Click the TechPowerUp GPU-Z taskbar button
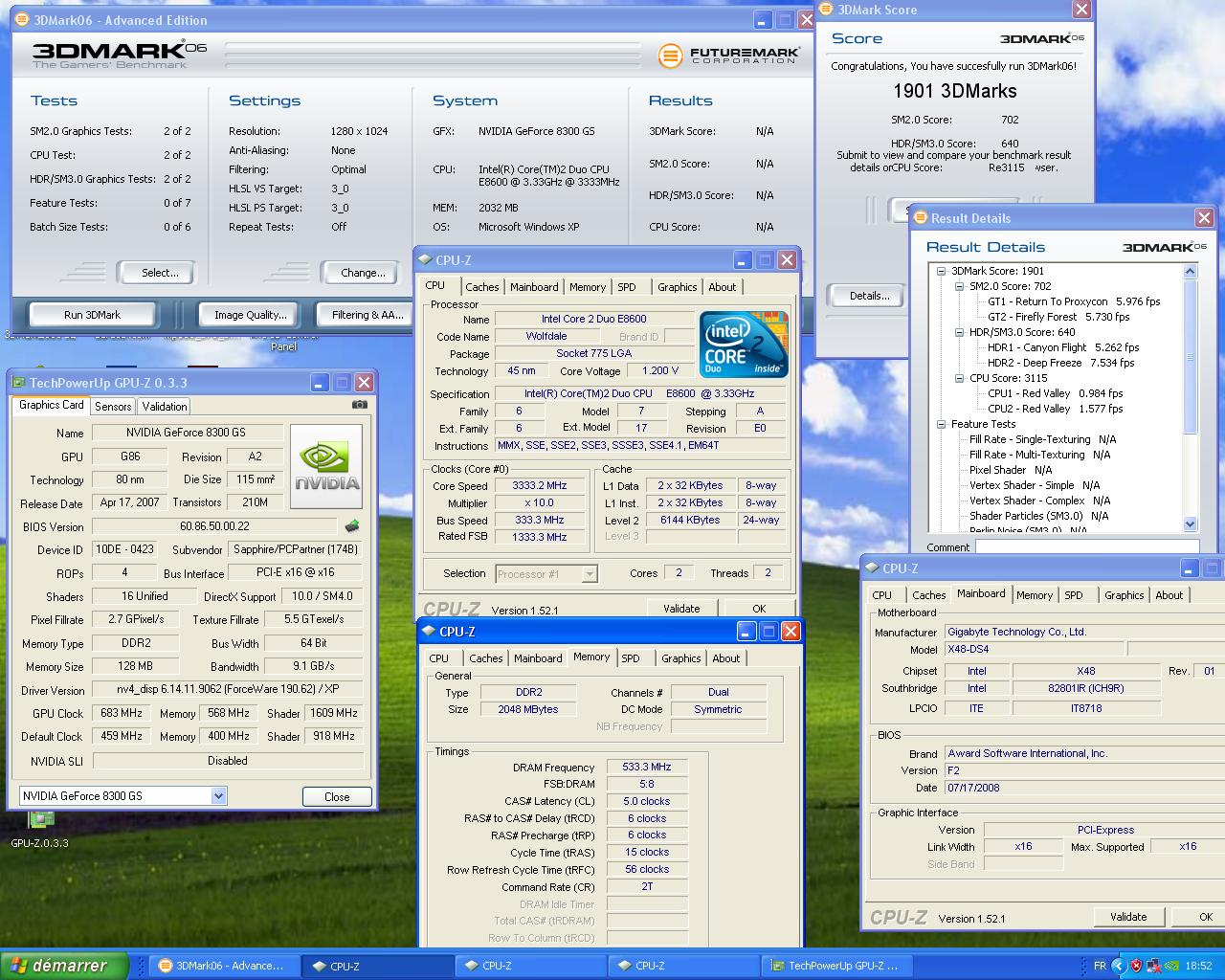This screenshot has height=980, width=1225. (836, 966)
